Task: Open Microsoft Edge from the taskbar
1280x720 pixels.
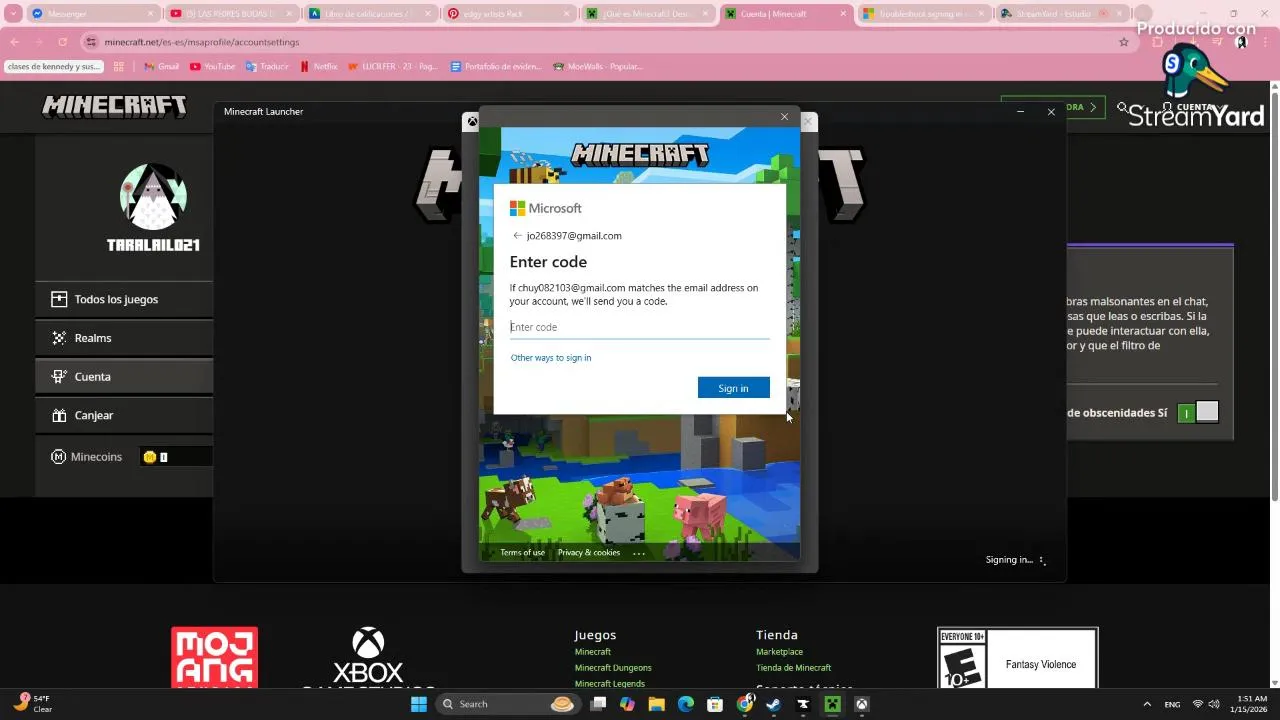Action: [x=686, y=704]
